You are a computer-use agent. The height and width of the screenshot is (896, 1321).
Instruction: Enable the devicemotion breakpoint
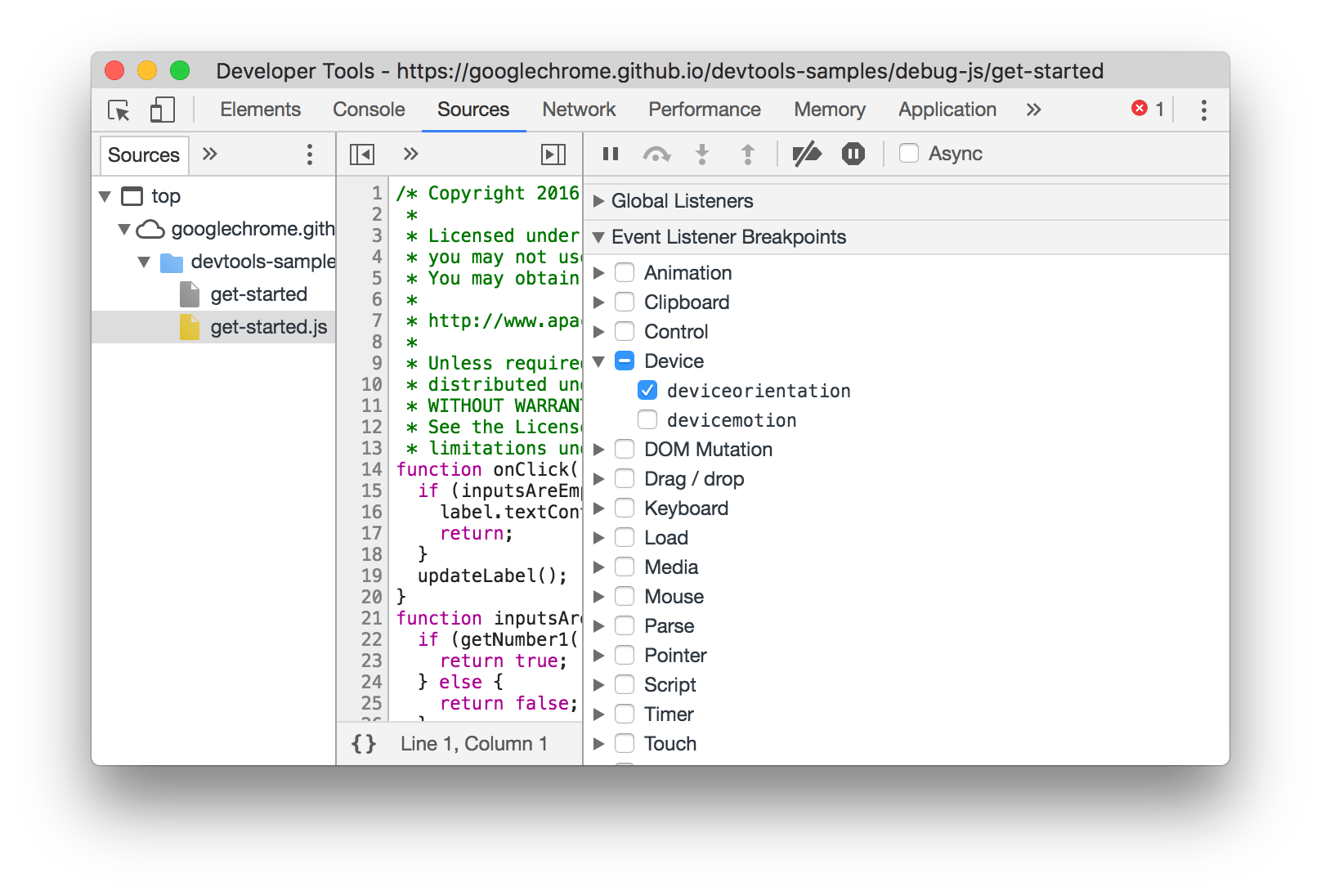647,419
